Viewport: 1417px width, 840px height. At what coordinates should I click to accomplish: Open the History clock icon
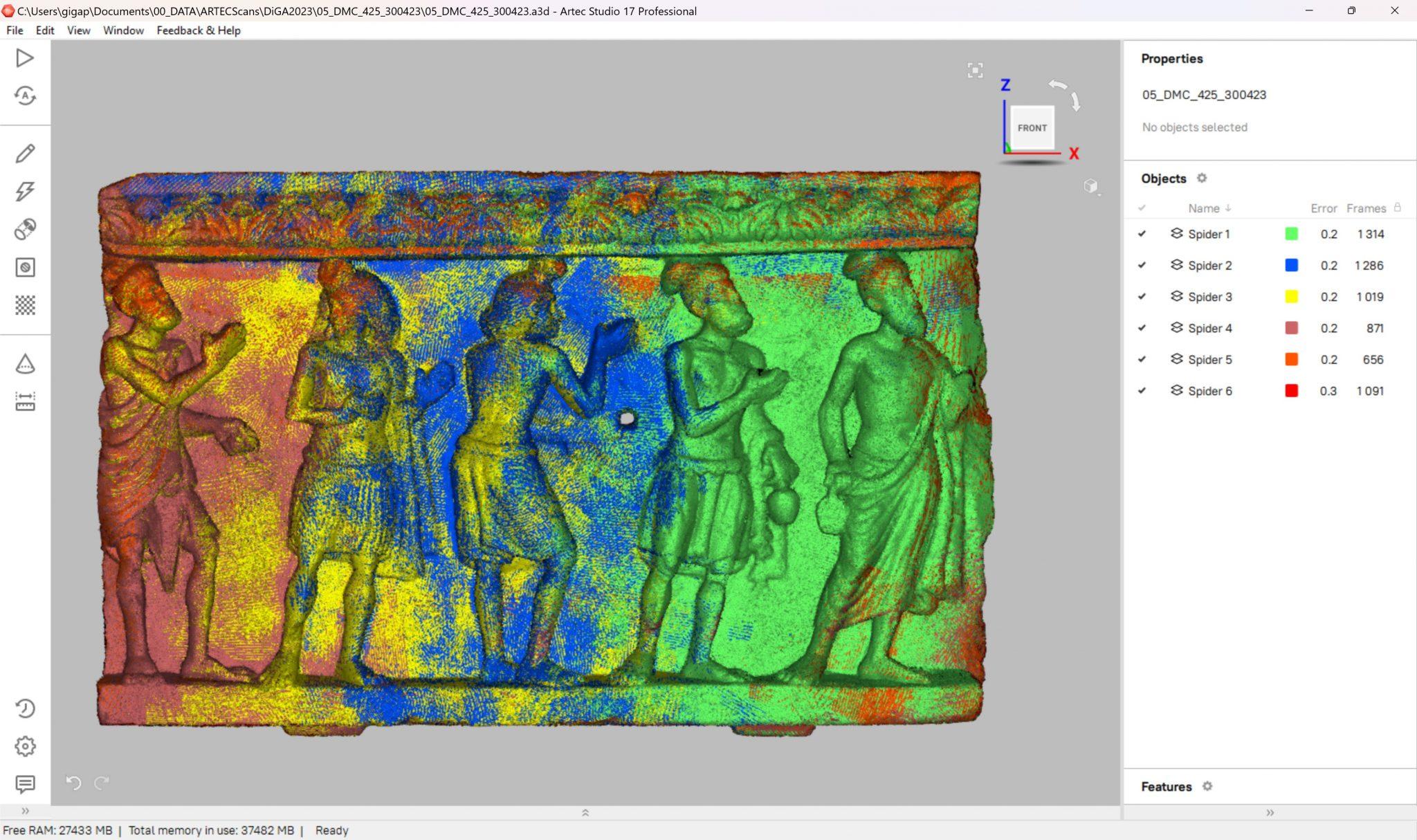pyautogui.click(x=25, y=709)
